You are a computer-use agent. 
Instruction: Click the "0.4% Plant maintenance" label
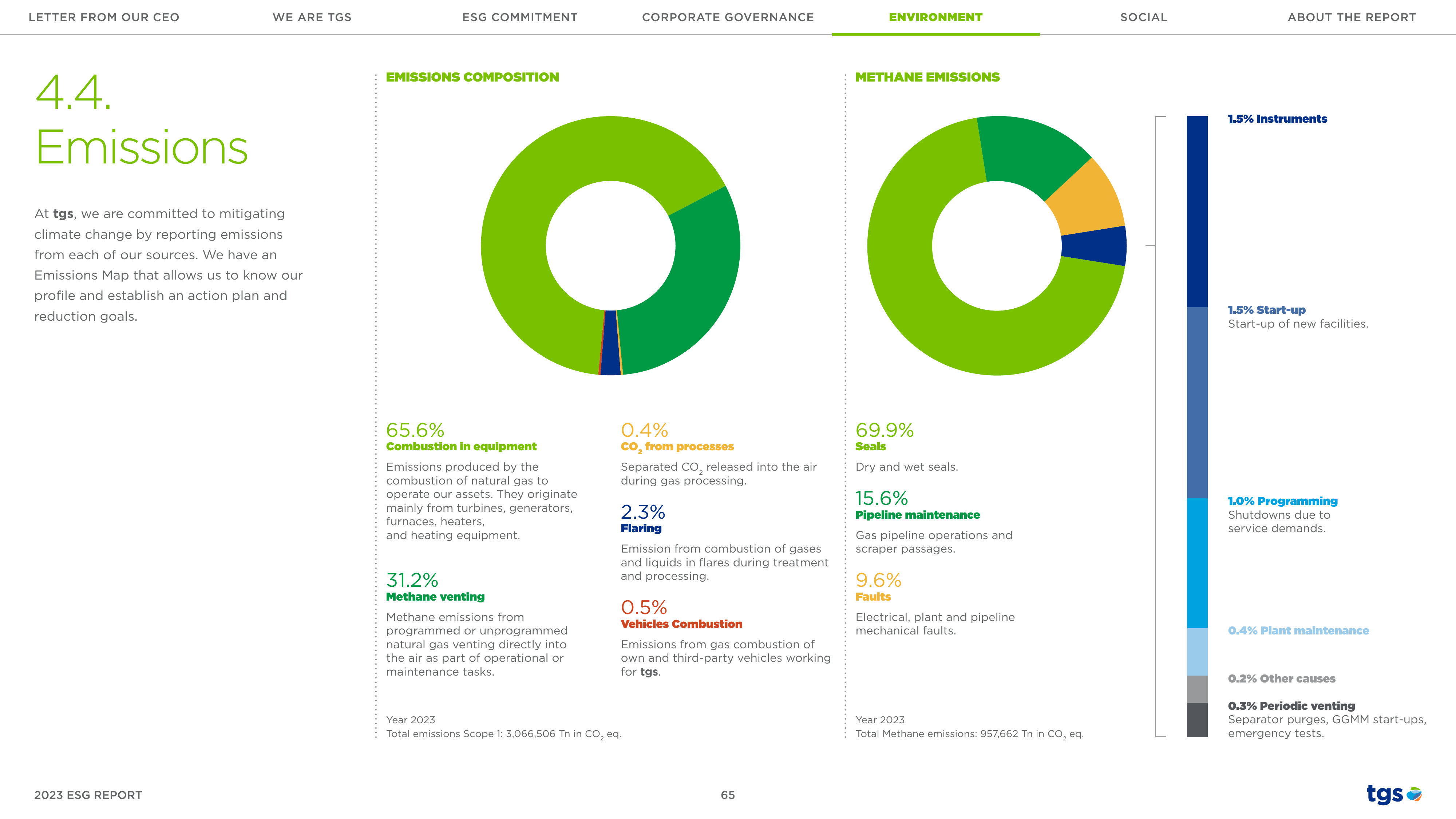pyautogui.click(x=1298, y=630)
